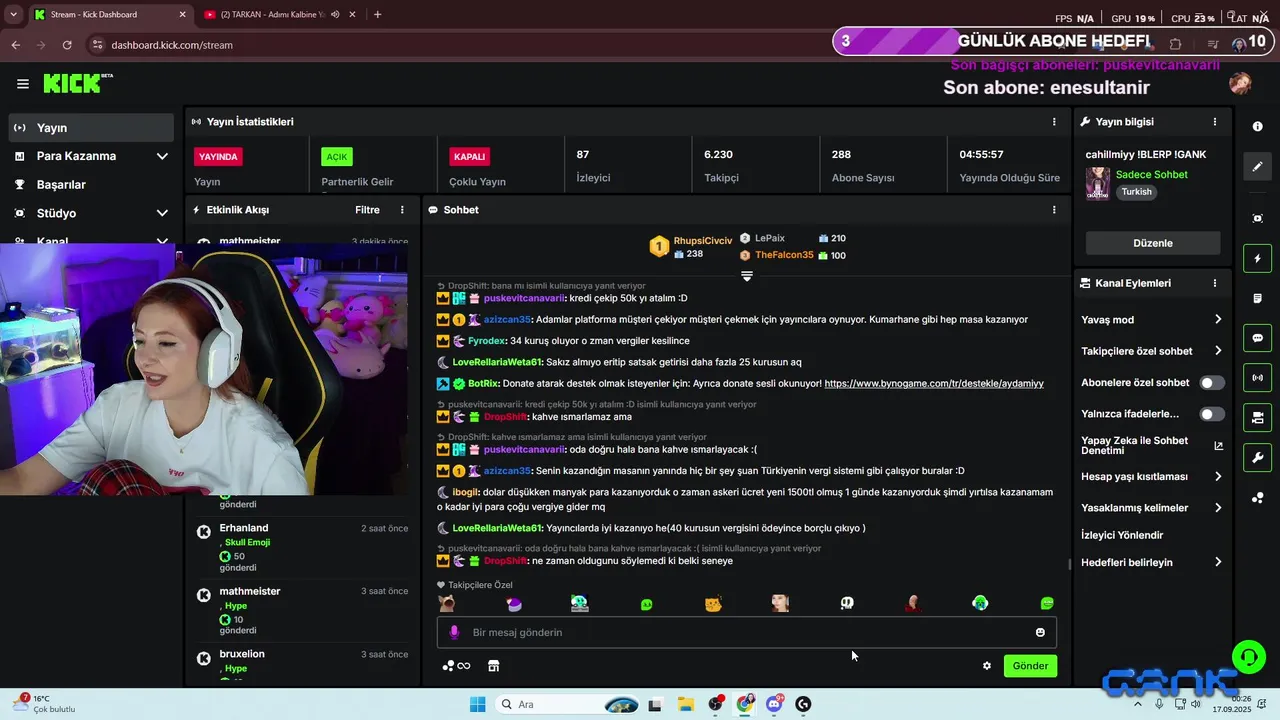
Task: Open Kanal Eylemleri three-dot menu
Action: [1215, 283]
